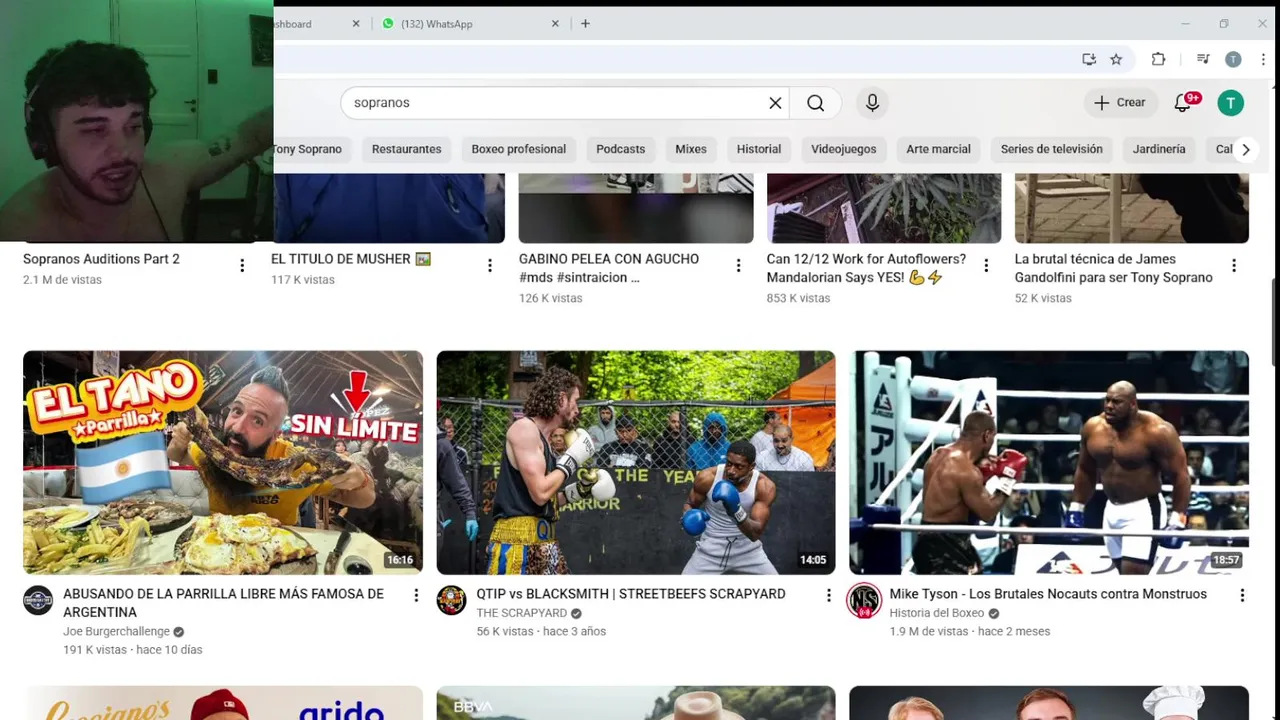
Task: Click the magnifier search button
Action: [x=816, y=103]
